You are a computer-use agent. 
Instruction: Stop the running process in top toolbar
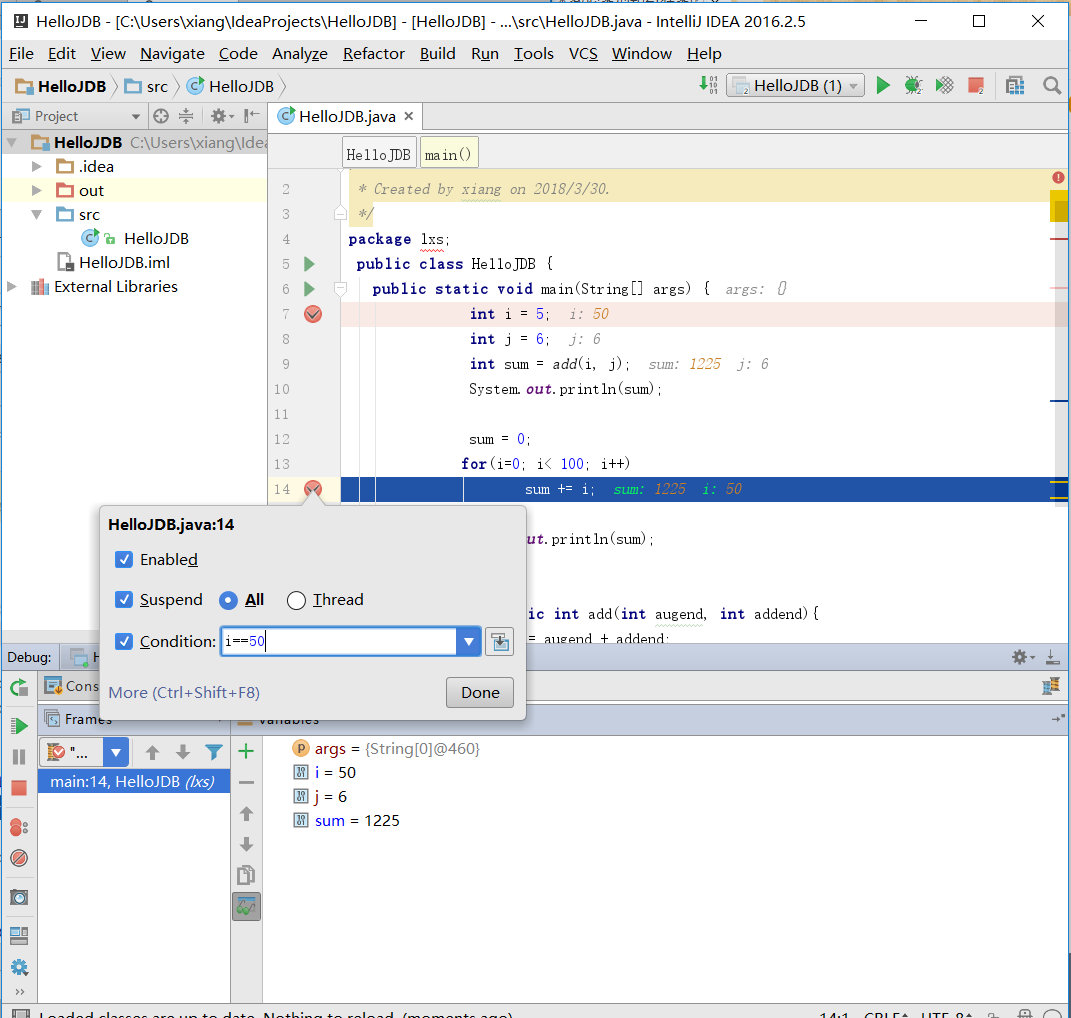point(975,85)
